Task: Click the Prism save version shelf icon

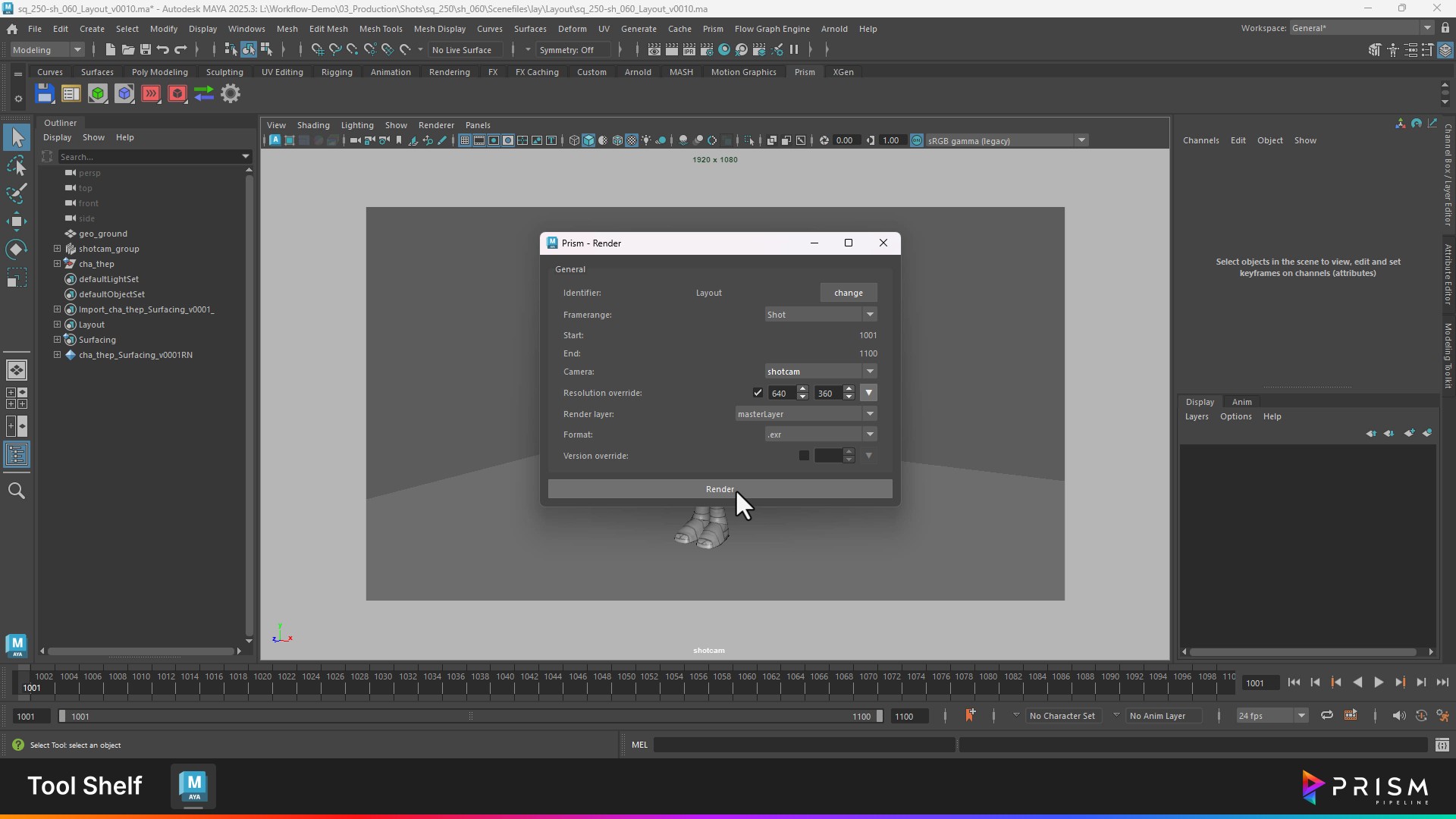Action: coord(45,94)
